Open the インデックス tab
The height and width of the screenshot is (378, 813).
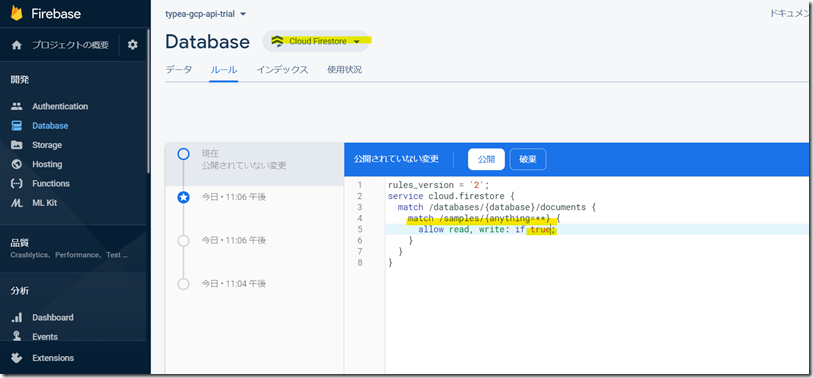tap(282, 69)
